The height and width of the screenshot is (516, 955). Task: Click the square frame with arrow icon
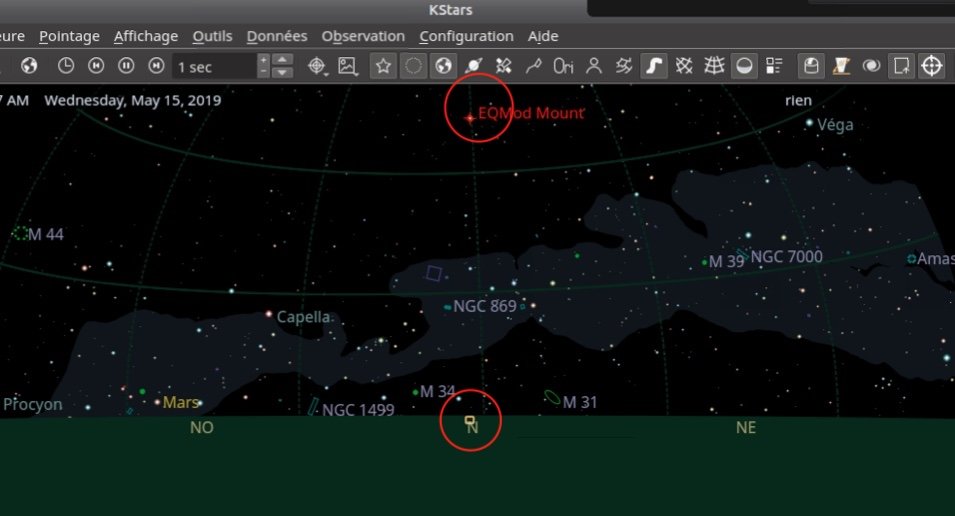click(901, 66)
